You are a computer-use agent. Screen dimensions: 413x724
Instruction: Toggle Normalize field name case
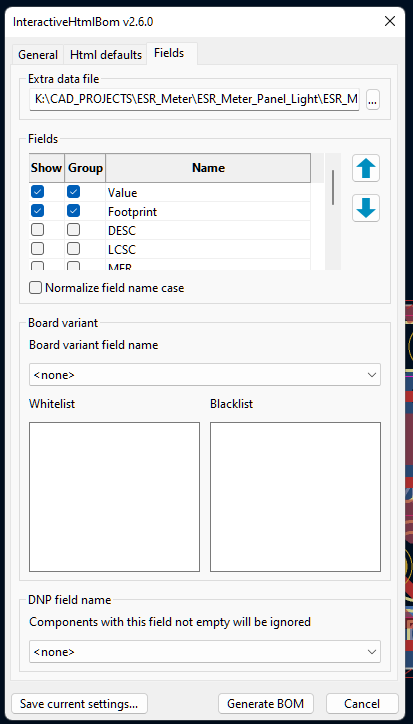click(107, 288)
